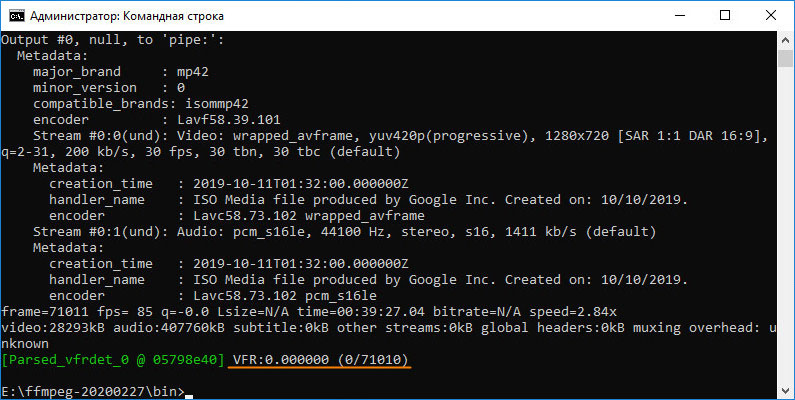
Task: Click the scrollbar down arrow
Action: click(785, 390)
